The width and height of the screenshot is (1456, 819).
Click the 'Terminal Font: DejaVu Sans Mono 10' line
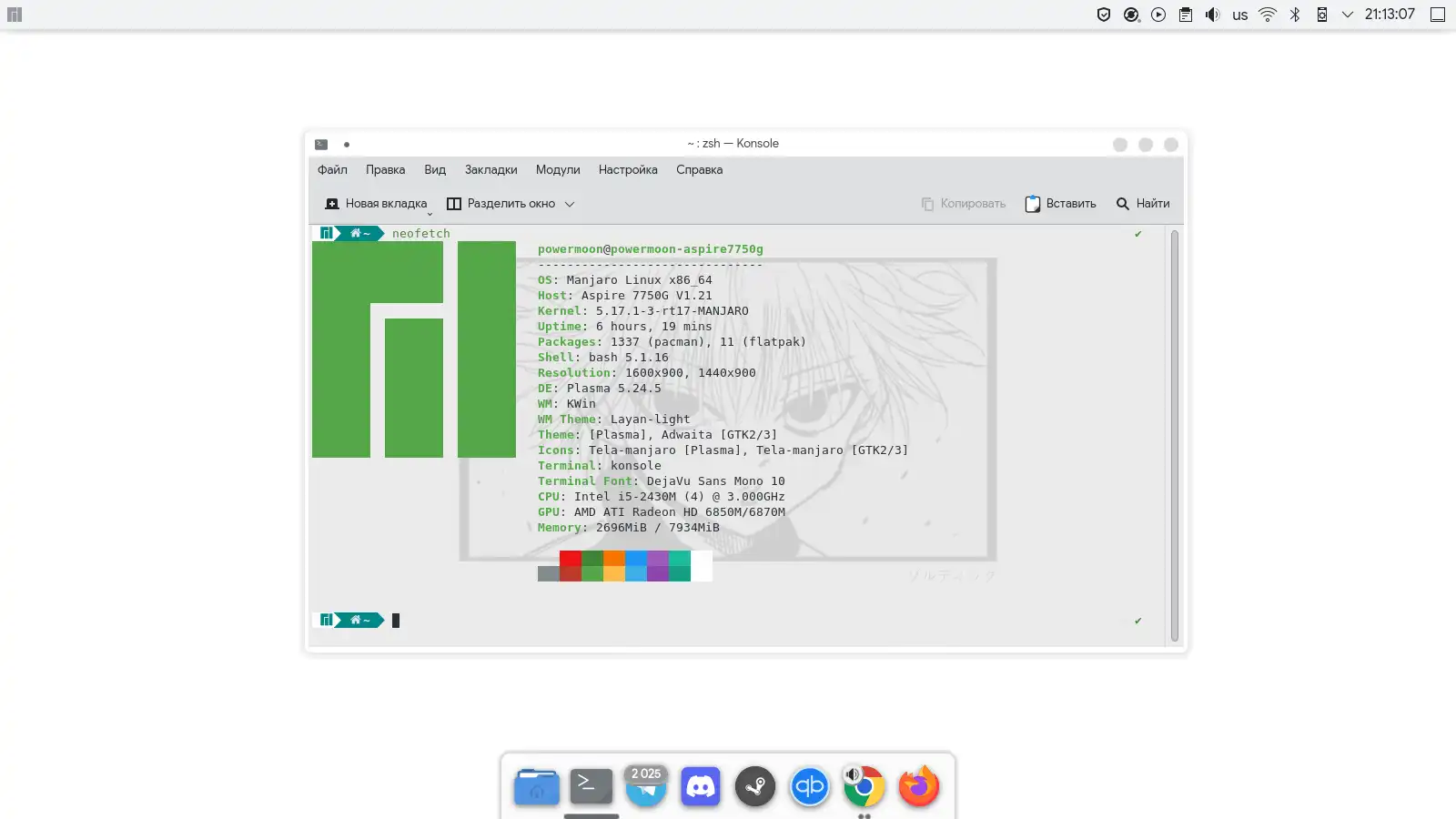point(662,481)
